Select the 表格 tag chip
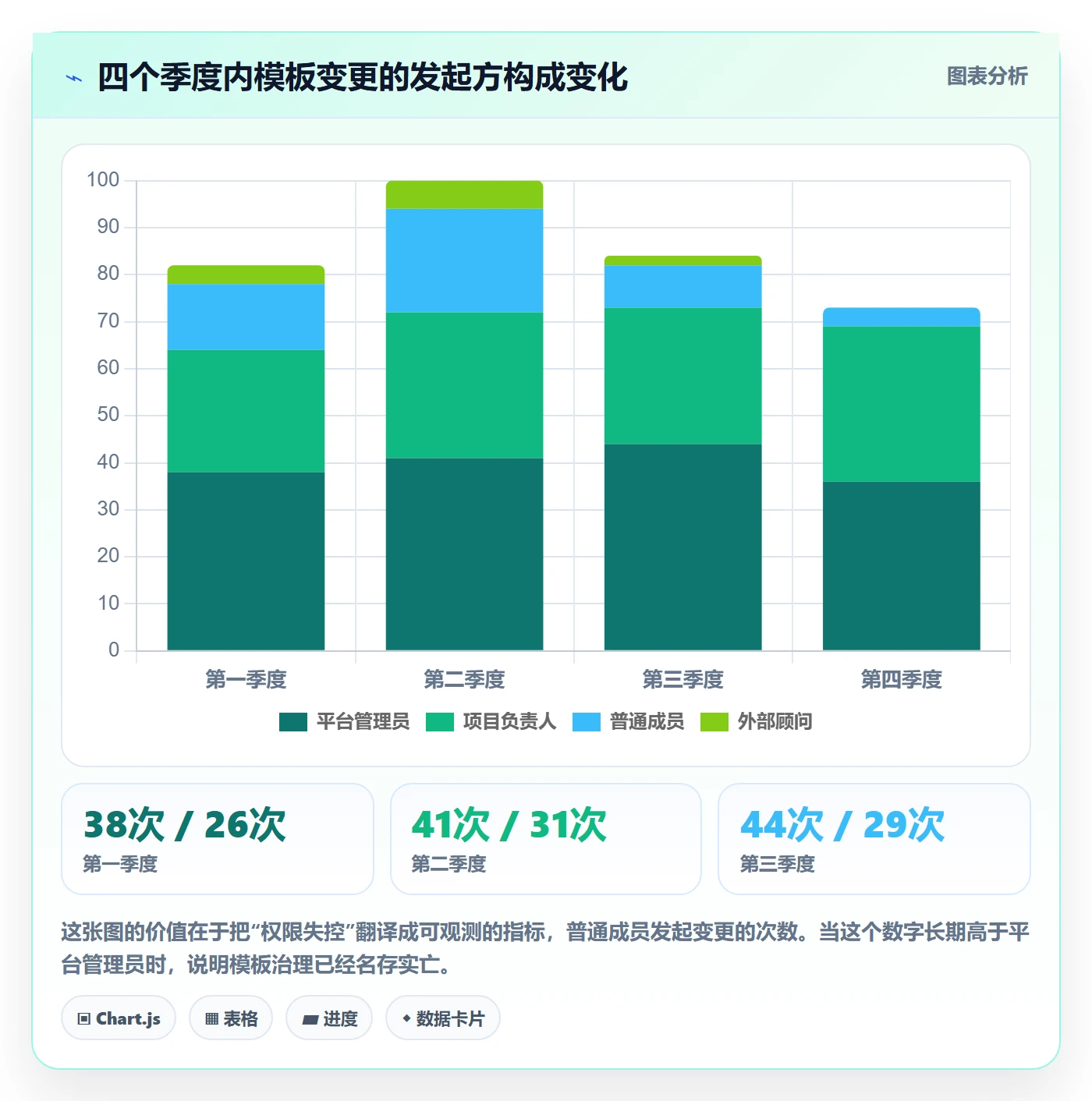 tap(231, 1018)
